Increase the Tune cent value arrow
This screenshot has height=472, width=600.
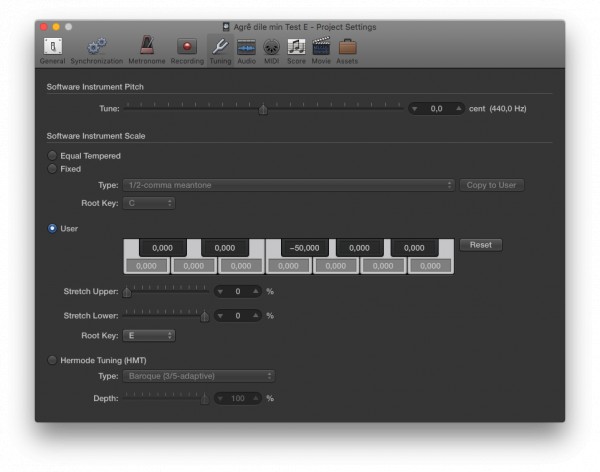pyautogui.click(x=458, y=109)
